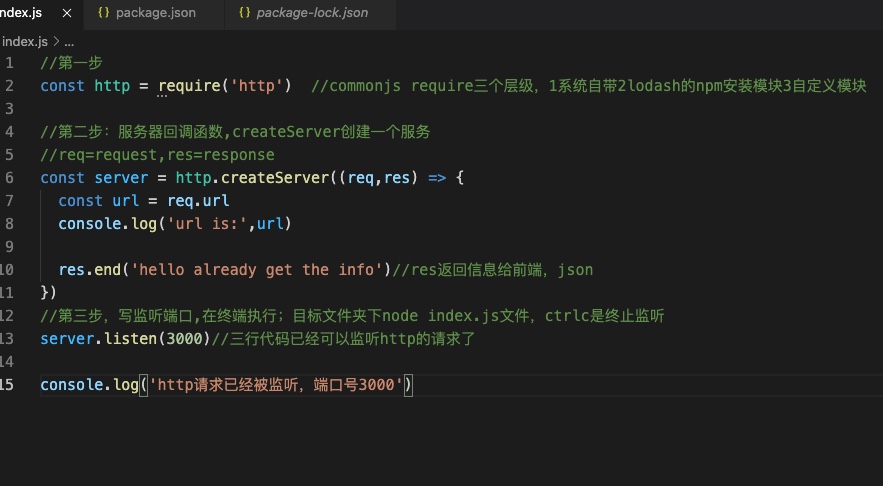Click the JSON braces icon on package.json tab
The height and width of the screenshot is (486, 883).
pos(104,13)
